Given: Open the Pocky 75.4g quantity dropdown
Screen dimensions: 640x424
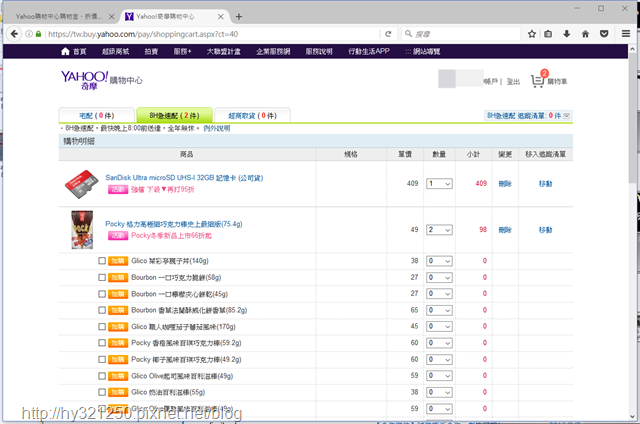Looking at the screenshot, I should tap(439, 230).
